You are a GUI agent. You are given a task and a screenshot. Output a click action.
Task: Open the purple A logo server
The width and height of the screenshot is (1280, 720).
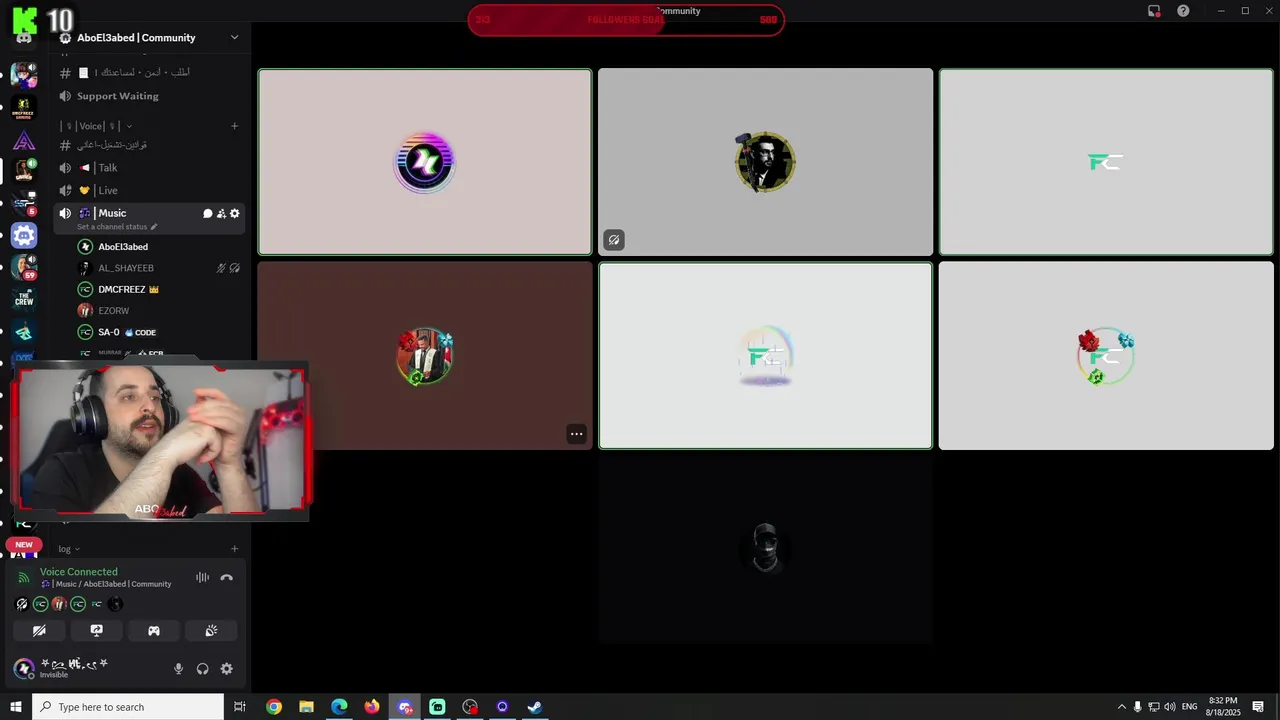pyautogui.click(x=24, y=140)
